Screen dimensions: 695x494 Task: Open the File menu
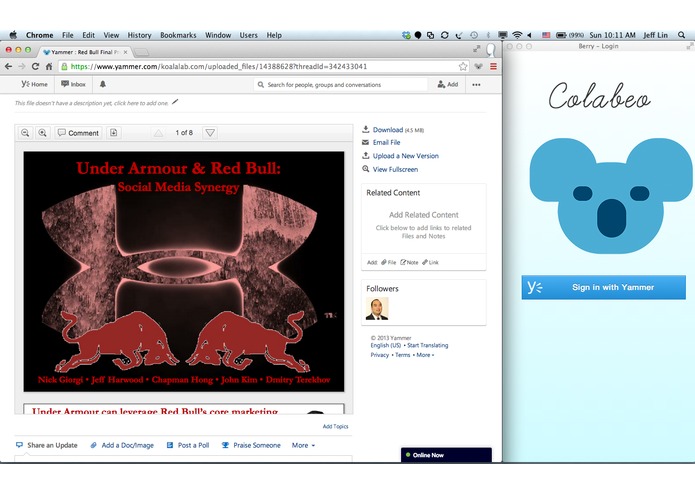point(68,35)
